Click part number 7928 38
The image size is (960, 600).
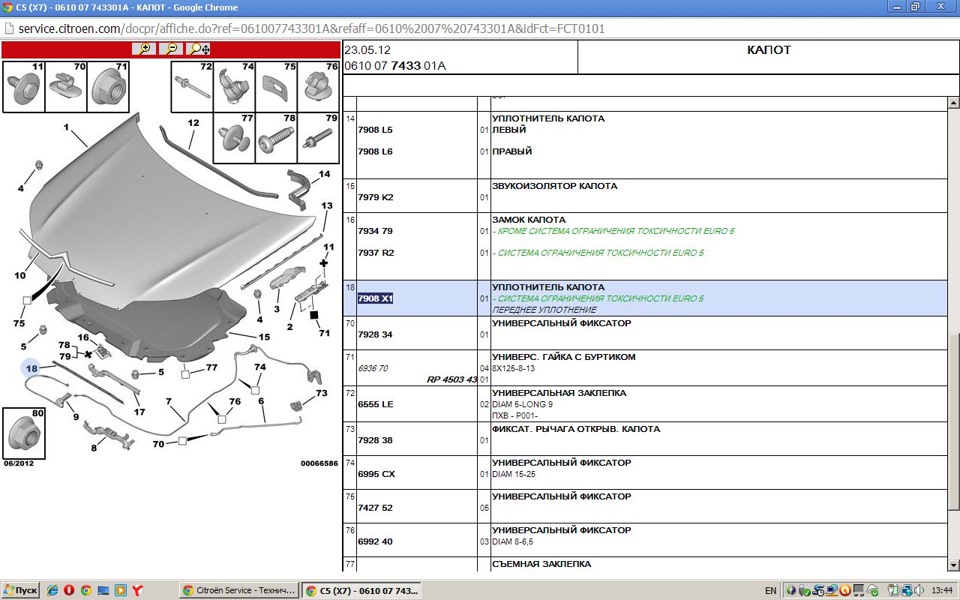[375, 440]
